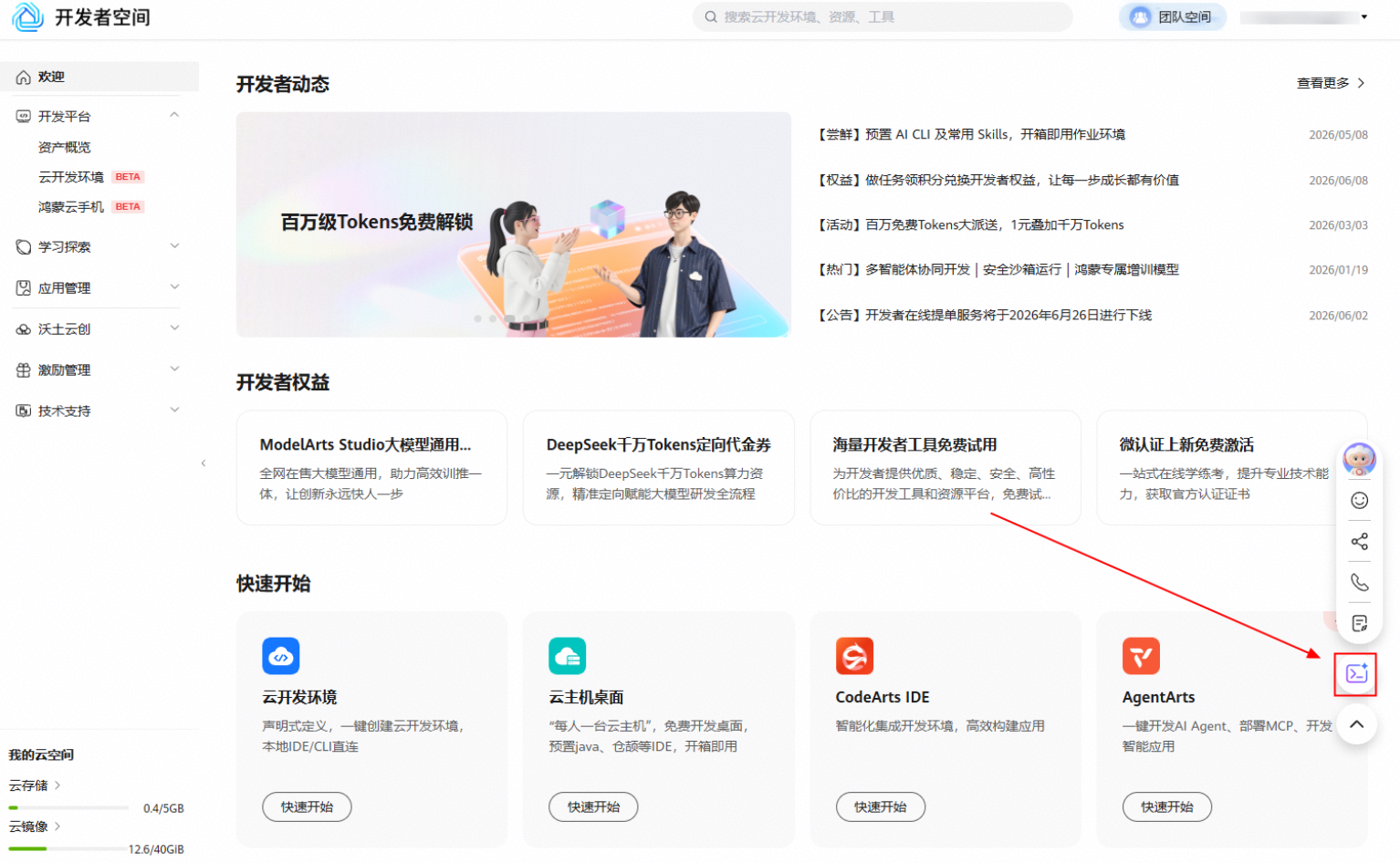Open the 微认证上新免费激活 card

click(x=1232, y=468)
